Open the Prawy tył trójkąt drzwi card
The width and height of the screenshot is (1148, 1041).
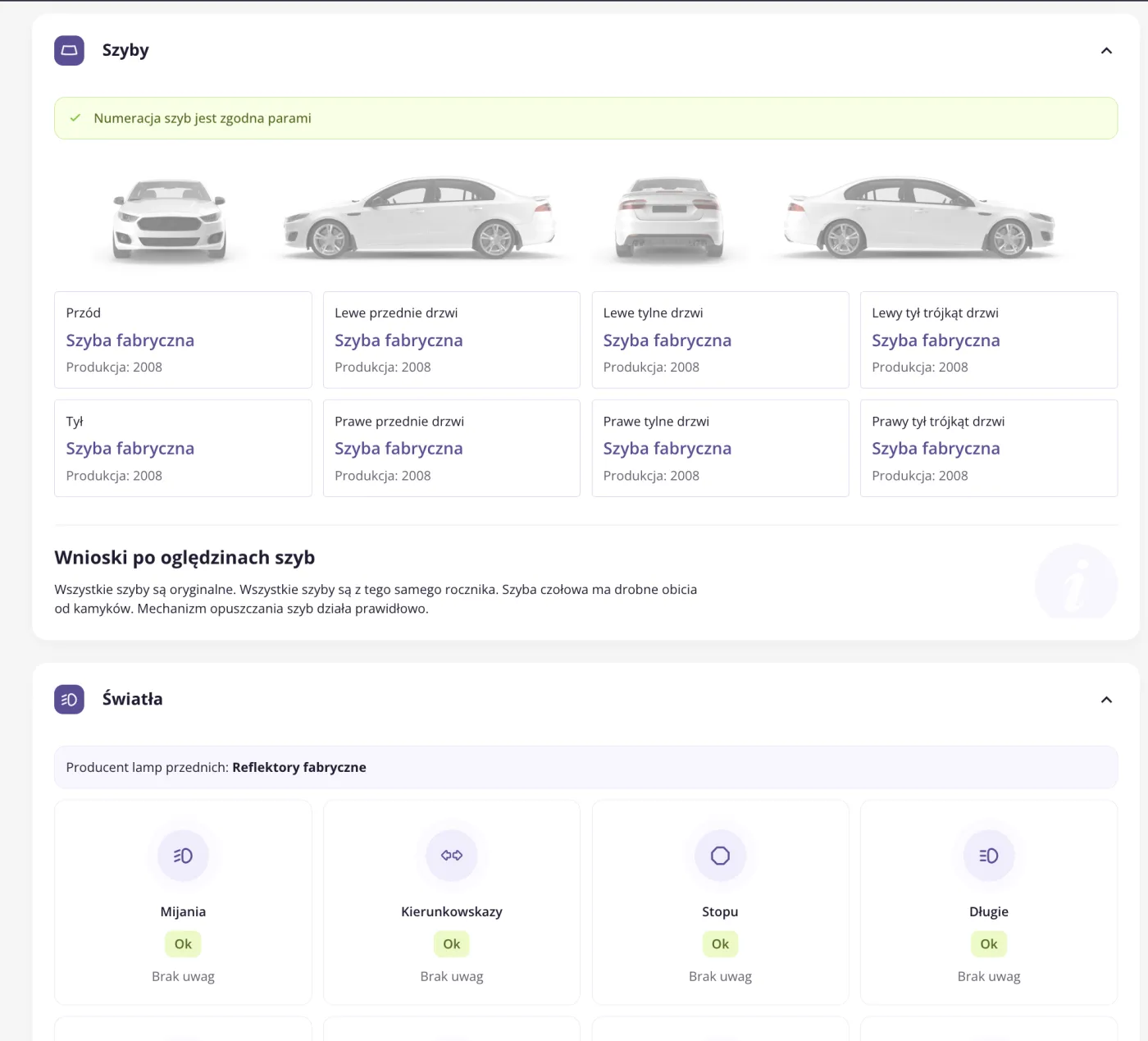(x=989, y=448)
